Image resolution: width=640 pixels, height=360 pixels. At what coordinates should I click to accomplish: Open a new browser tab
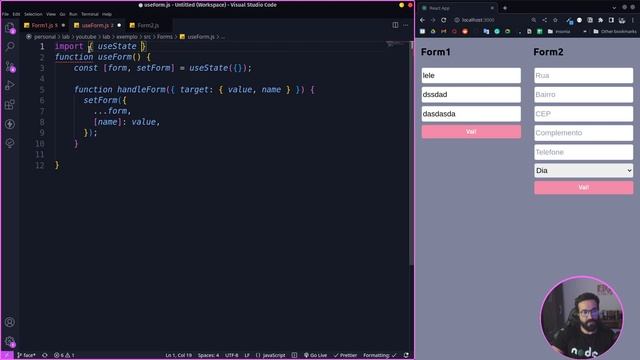pos(505,8)
